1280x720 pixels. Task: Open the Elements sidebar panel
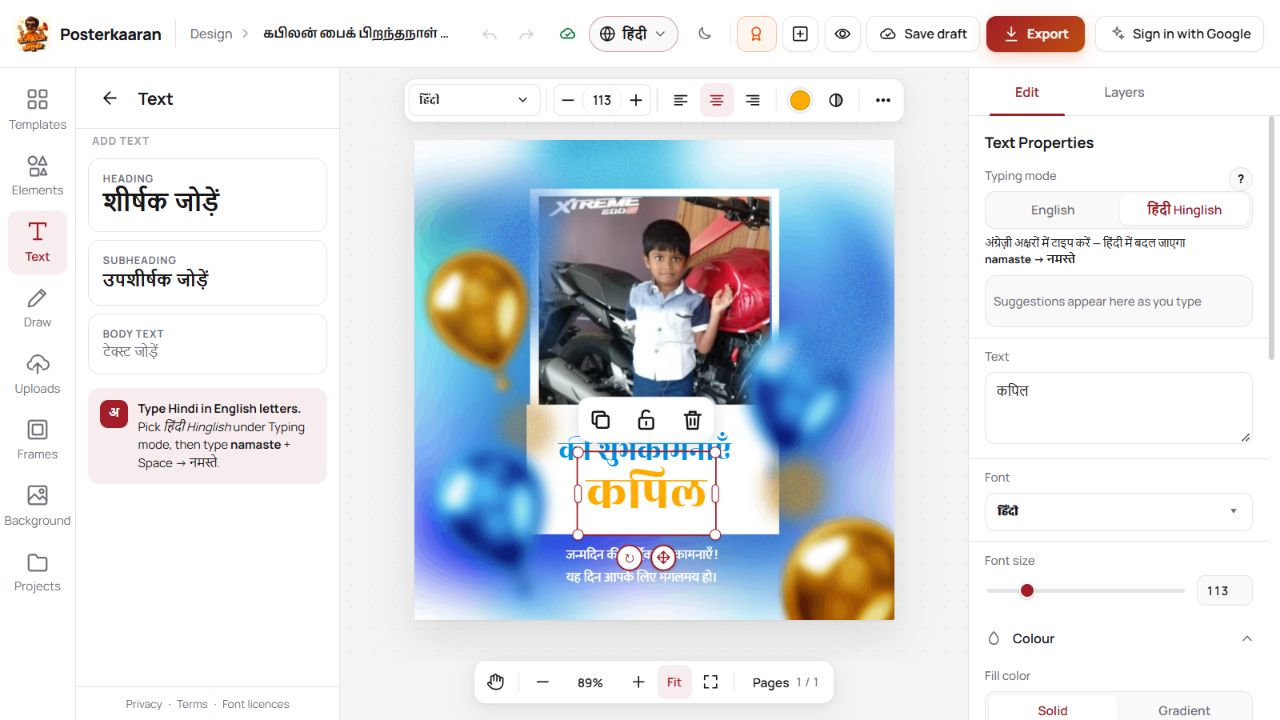tap(37, 175)
